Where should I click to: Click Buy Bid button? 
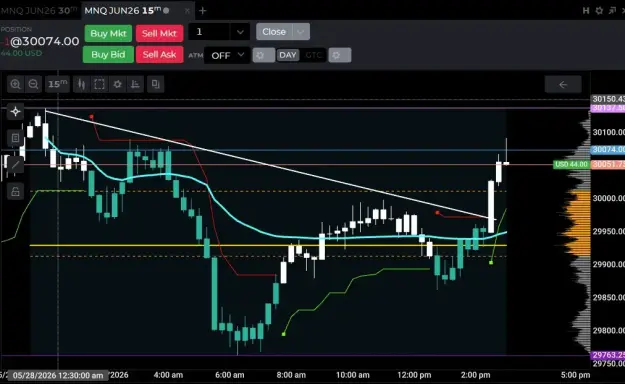pos(108,55)
